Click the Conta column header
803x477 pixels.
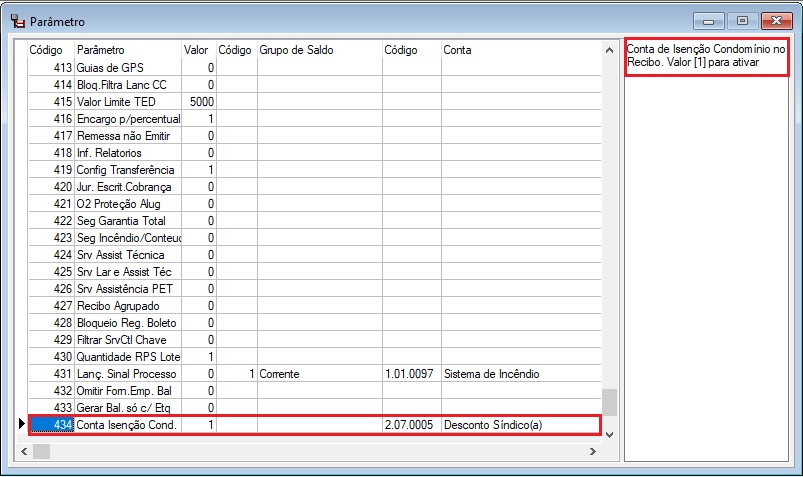click(x=521, y=50)
